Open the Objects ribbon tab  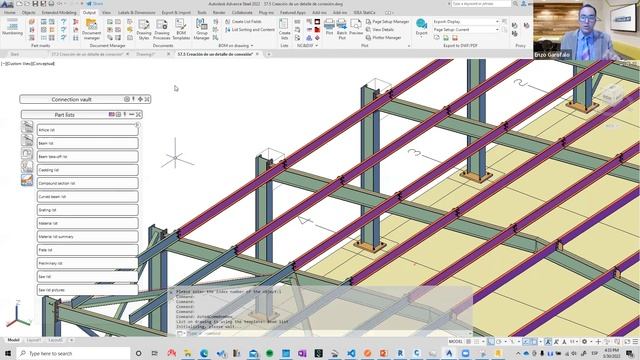point(29,13)
